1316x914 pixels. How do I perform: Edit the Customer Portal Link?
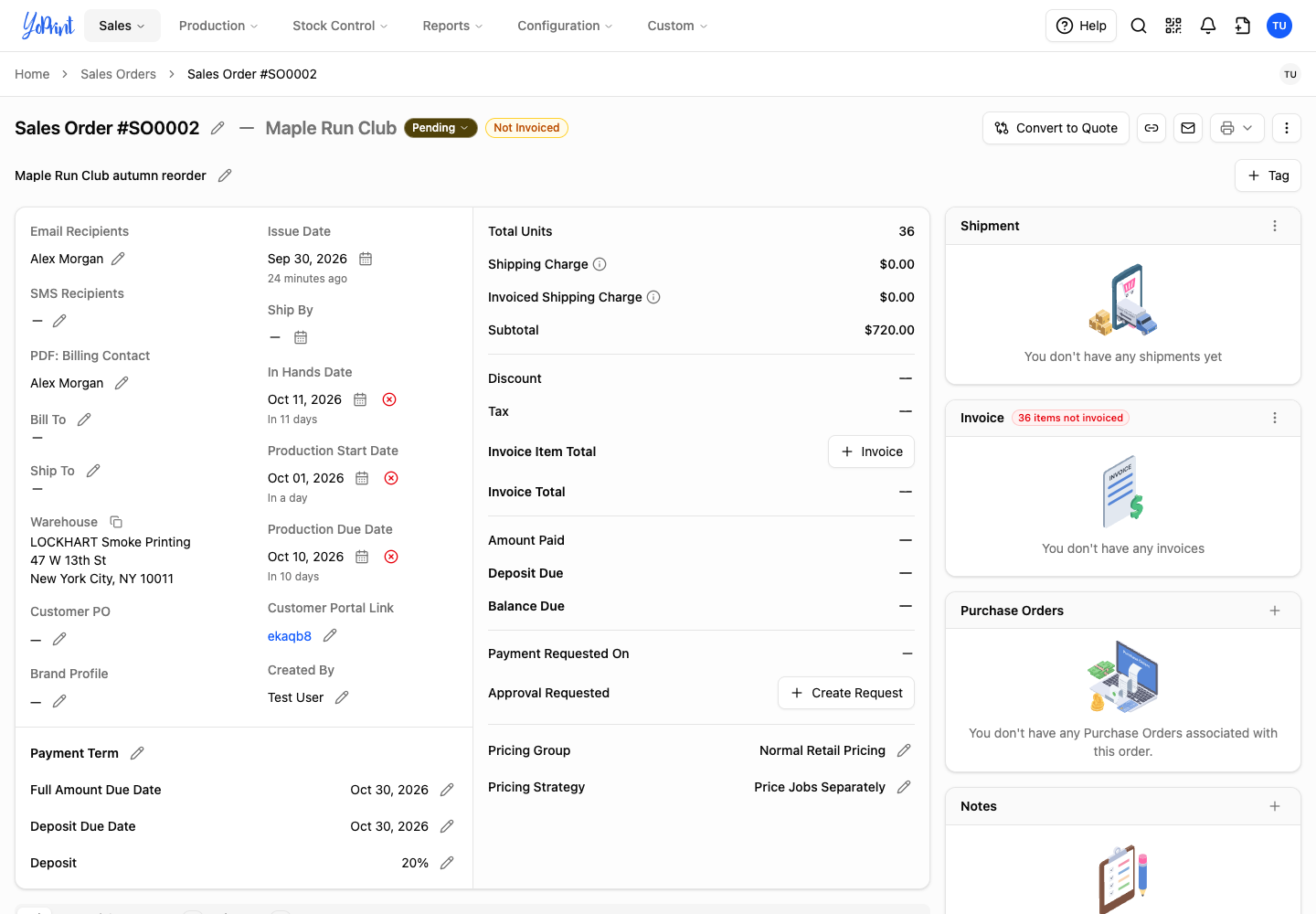click(x=330, y=635)
